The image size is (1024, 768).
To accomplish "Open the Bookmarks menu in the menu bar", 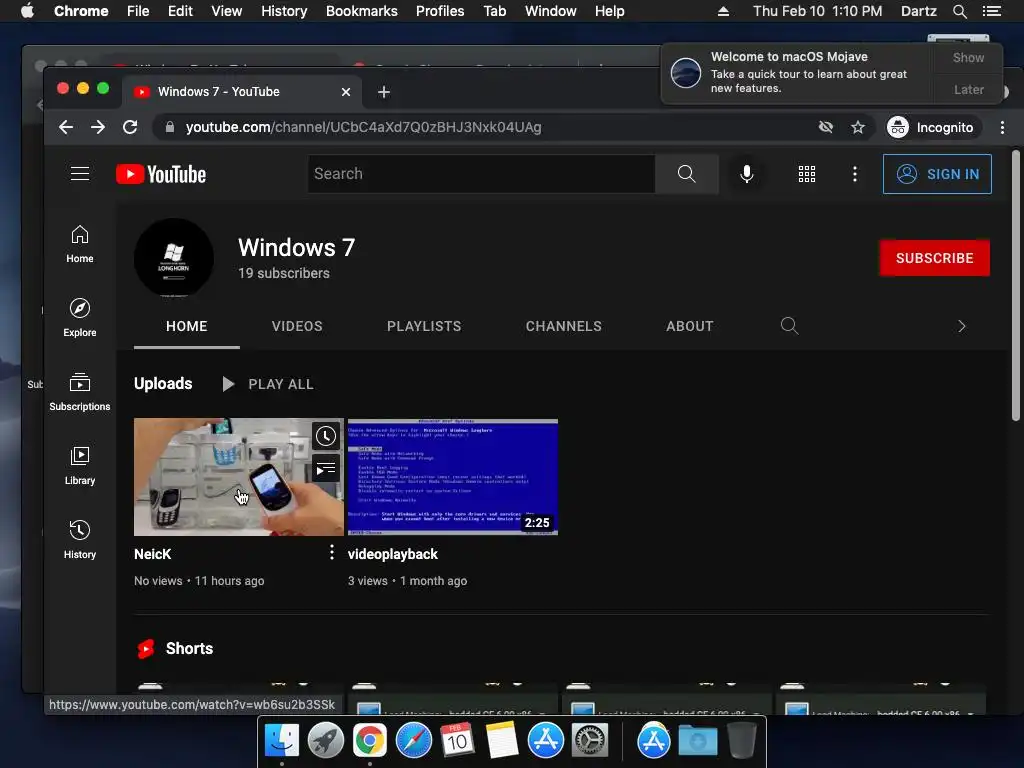I will [x=362, y=11].
